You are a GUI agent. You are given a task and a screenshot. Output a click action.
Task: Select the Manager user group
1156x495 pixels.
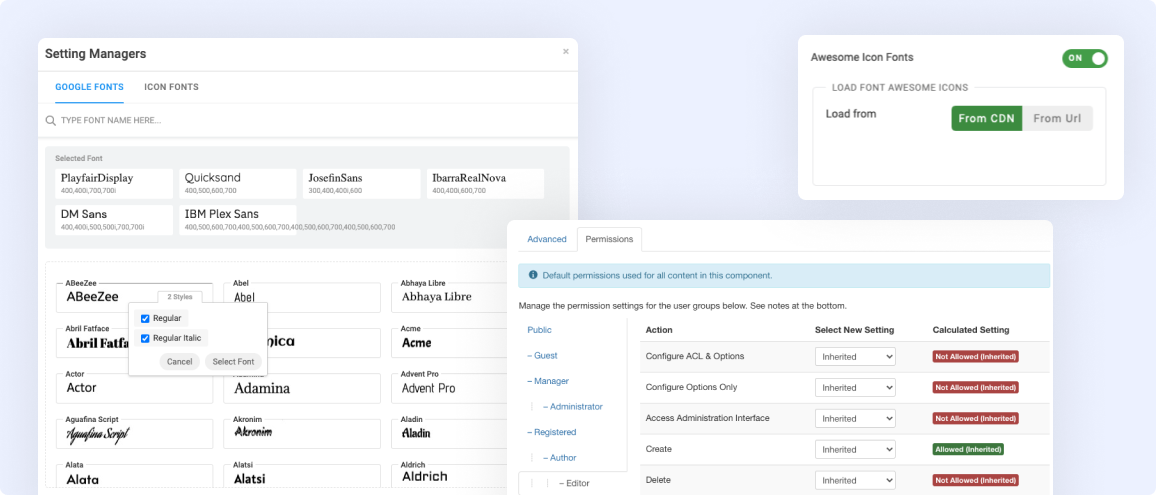[548, 381]
